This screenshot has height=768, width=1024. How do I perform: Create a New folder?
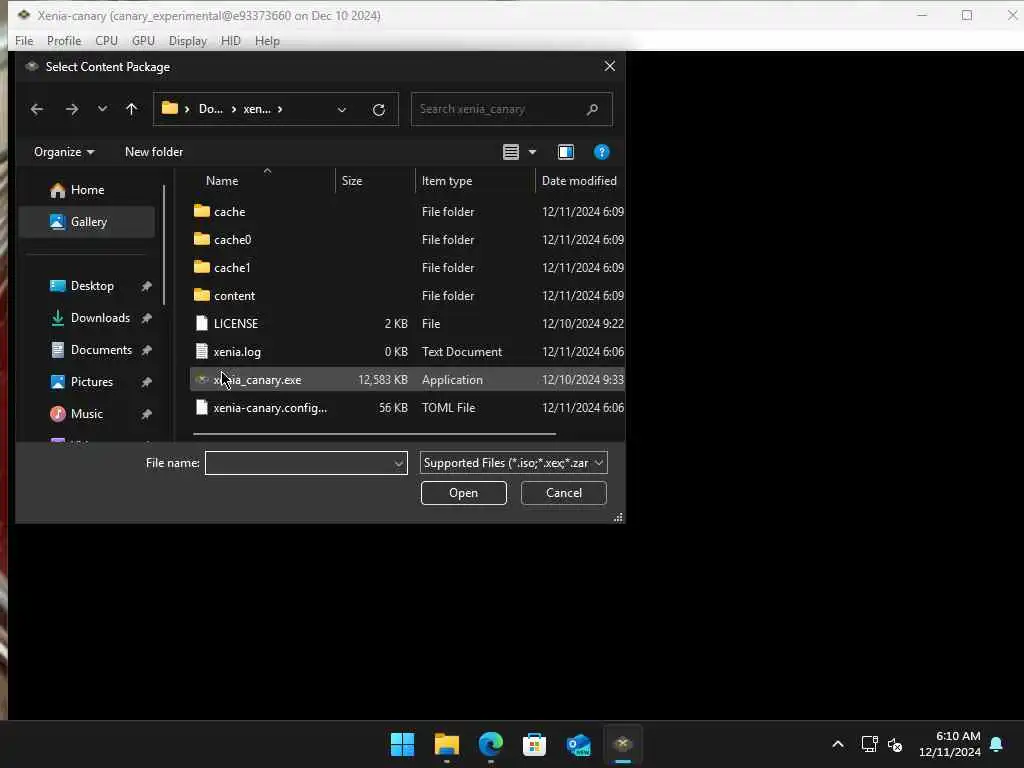point(154,152)
